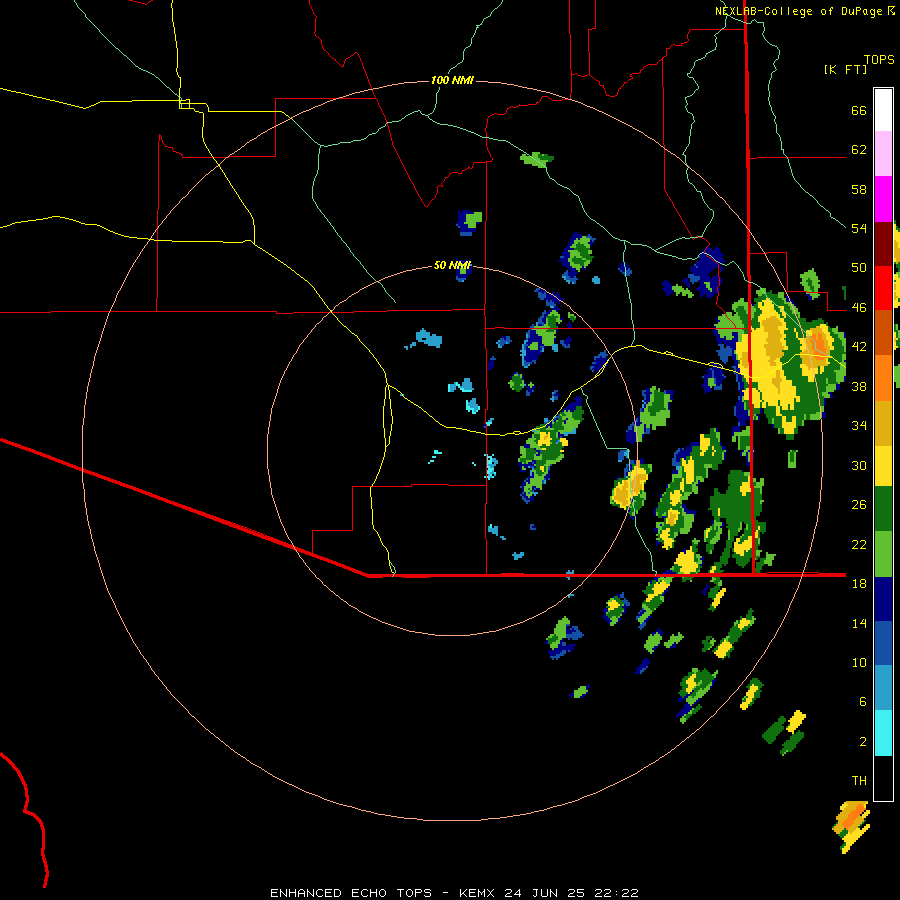Image resolution: width=900 pixels, height=900 pixels.
Task: Click the 62 value on the legend
Action: pos(859,150)
